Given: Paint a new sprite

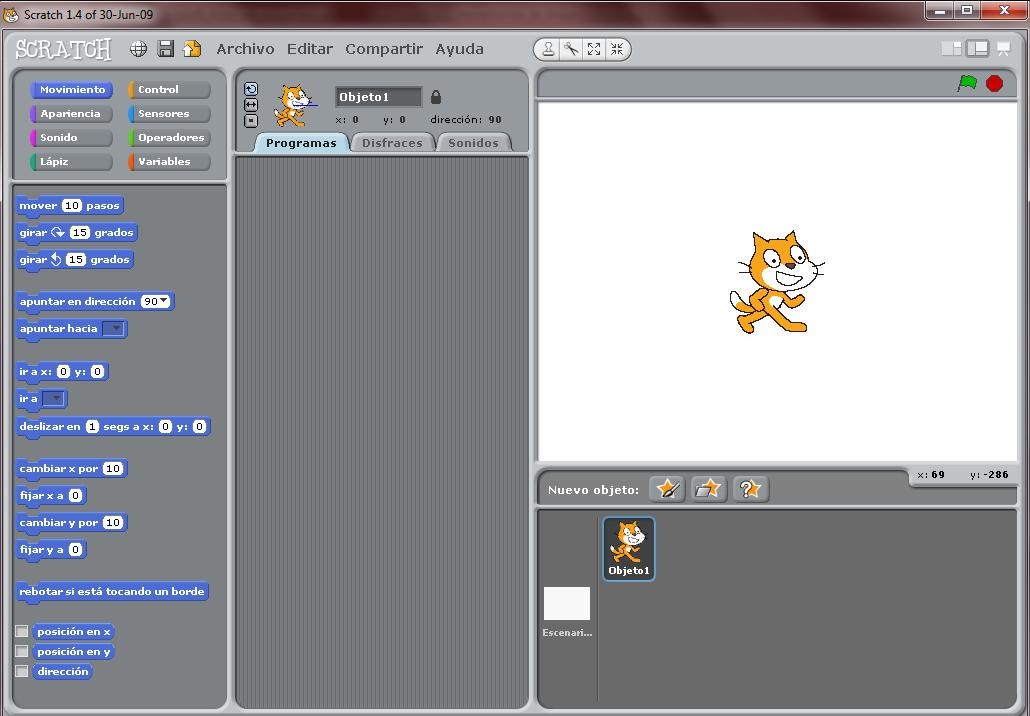Looking at the screenshot, I should [x=667, y=489].
